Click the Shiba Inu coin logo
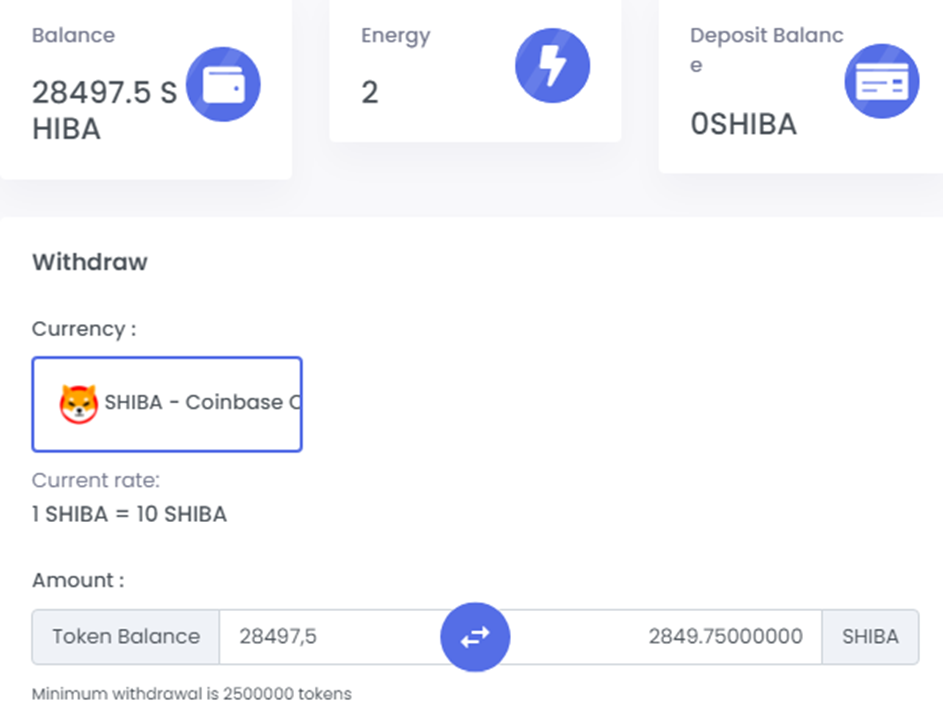The image size is (943, 712). tap(79, 404)
